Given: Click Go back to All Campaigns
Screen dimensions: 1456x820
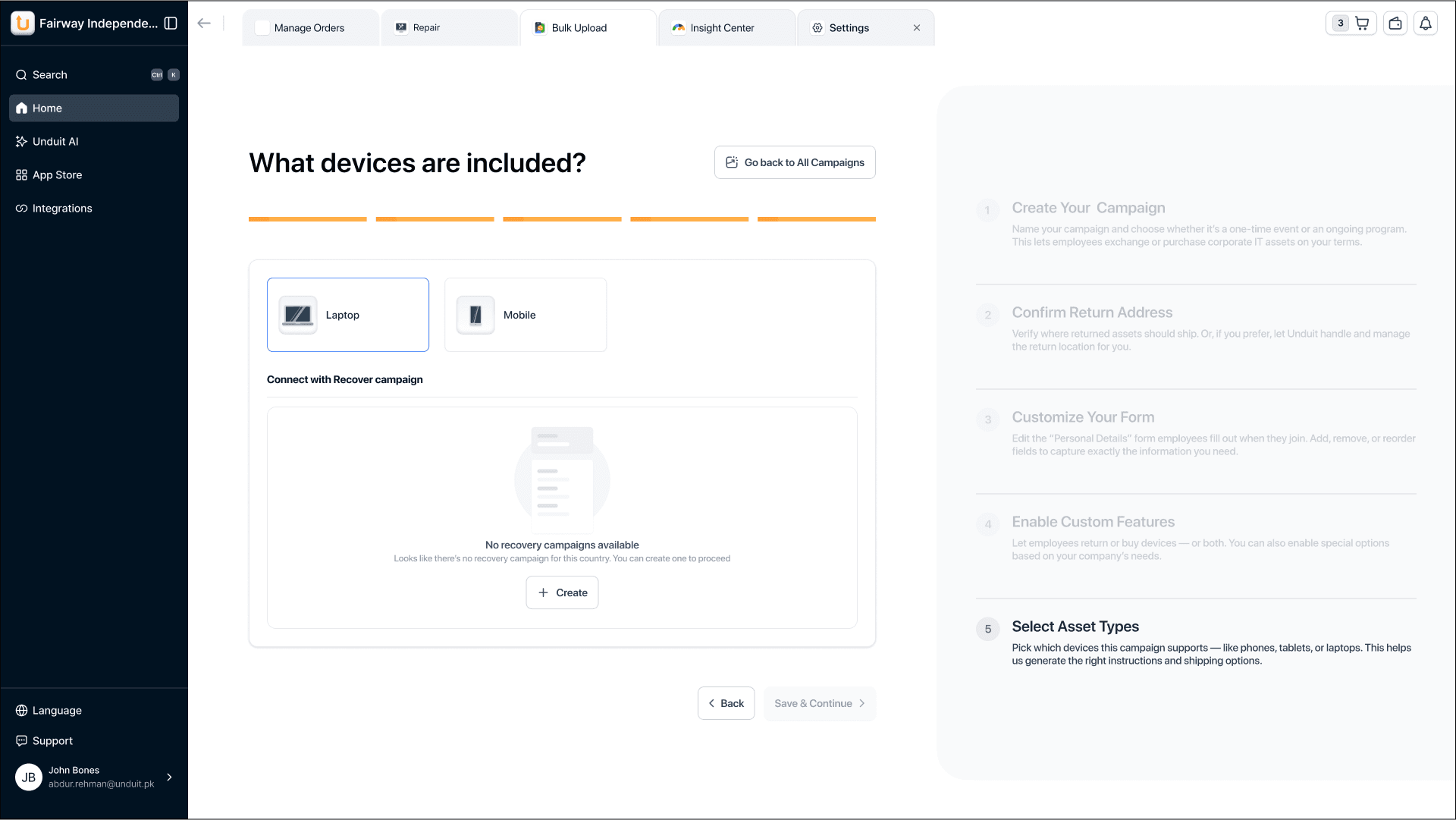Looking at the screenshot, I should [x=794, y=162].
